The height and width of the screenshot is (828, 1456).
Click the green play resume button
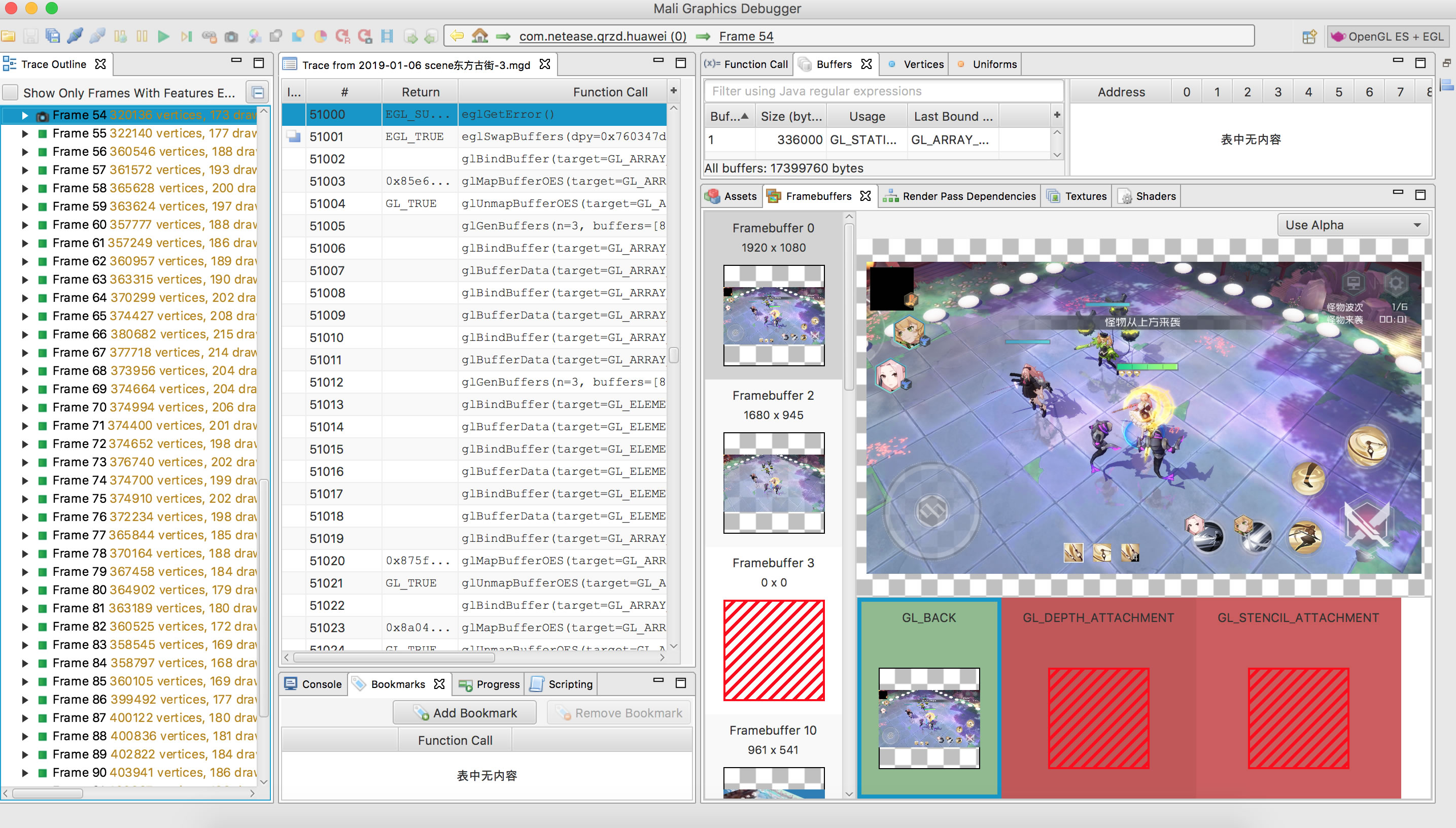tap(164, 37)
